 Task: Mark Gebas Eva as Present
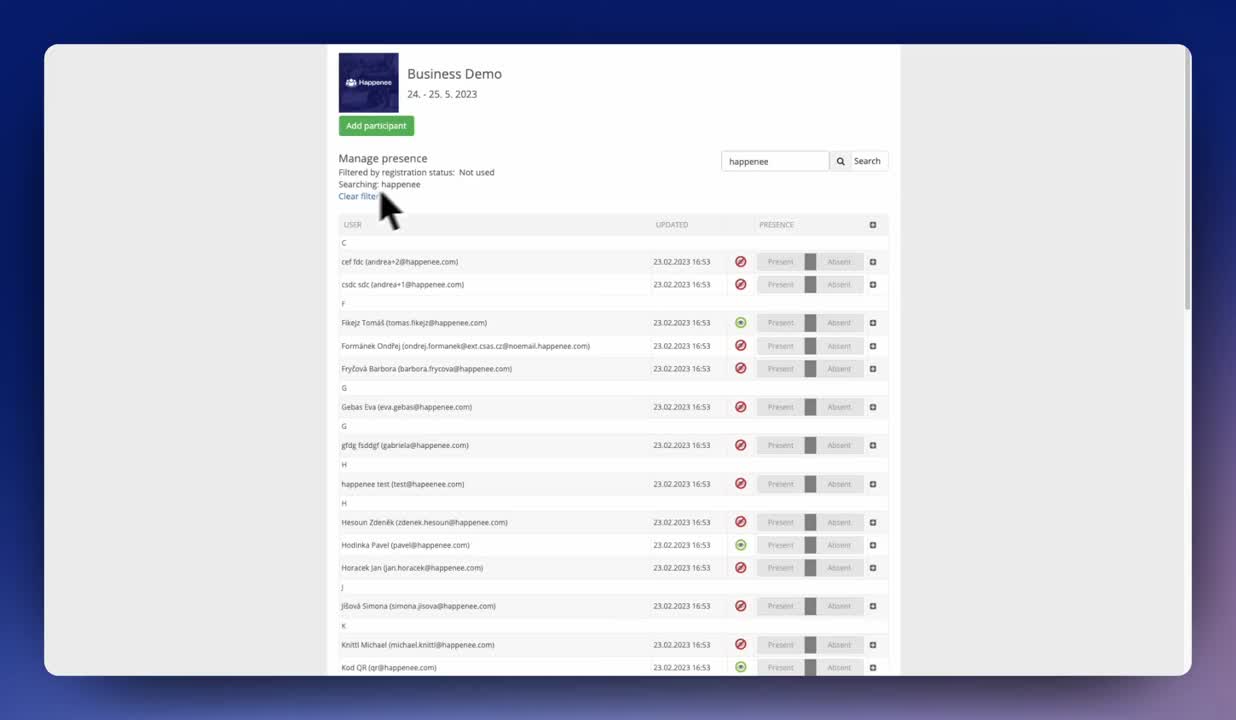(781, 407)
